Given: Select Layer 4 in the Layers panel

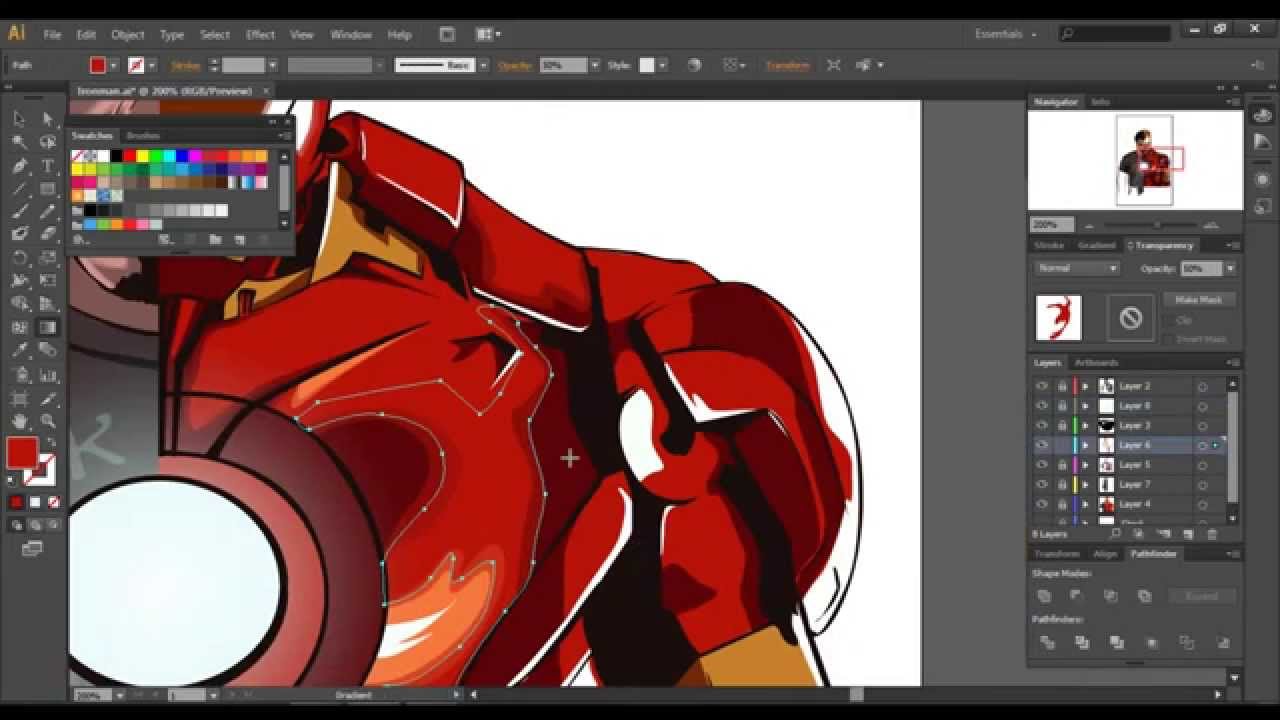Looking at the screenshot, I should click(x=1134, y=503).
